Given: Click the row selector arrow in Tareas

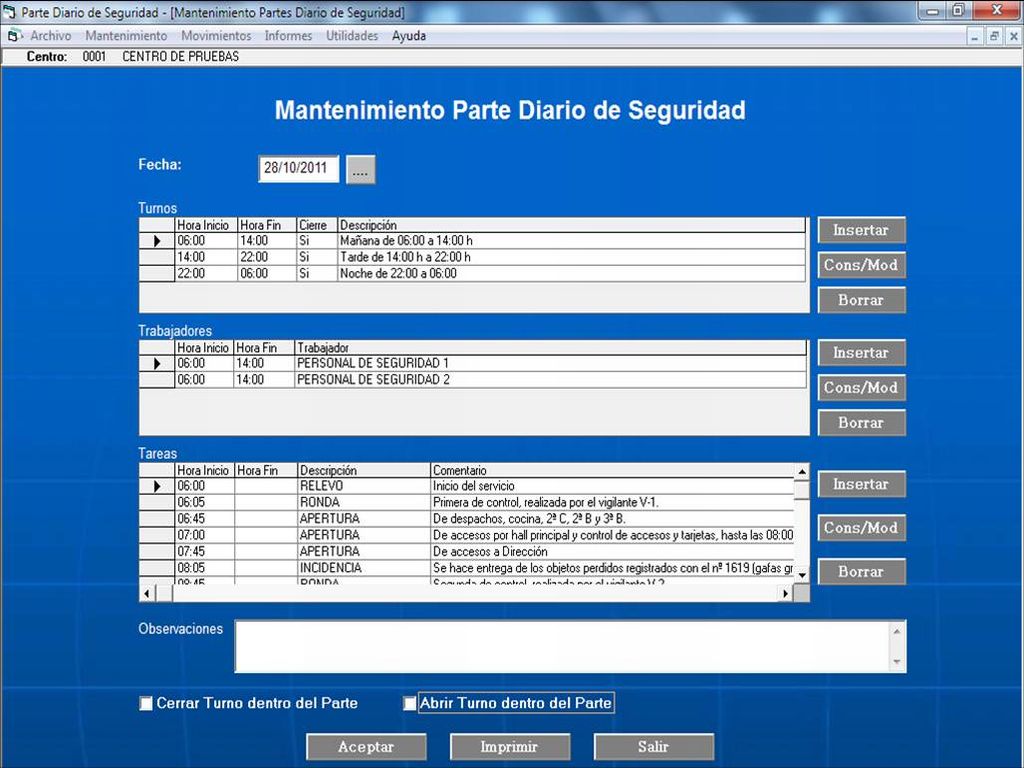Looking at the screenshot, I should 157,486.
